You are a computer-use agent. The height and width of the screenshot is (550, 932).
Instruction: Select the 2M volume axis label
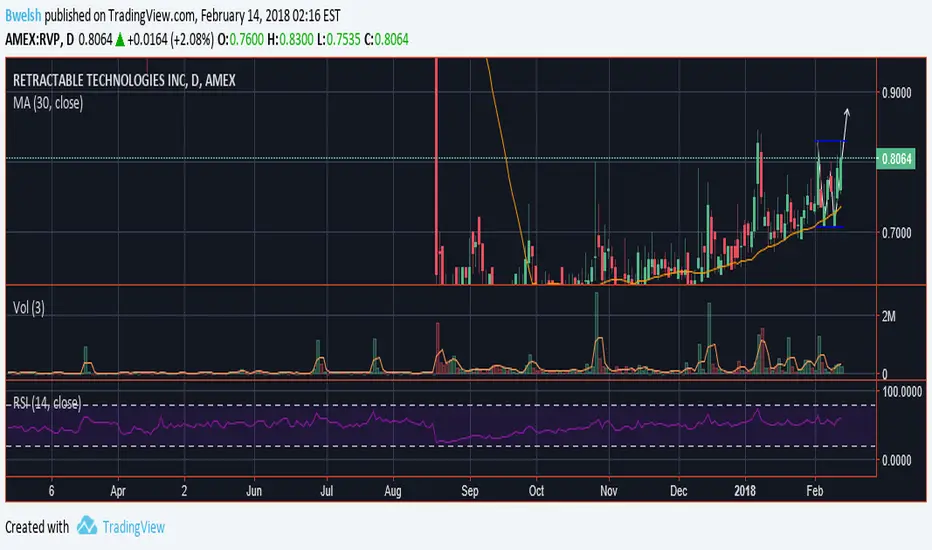pyautogui.click(x=889, y=316)
